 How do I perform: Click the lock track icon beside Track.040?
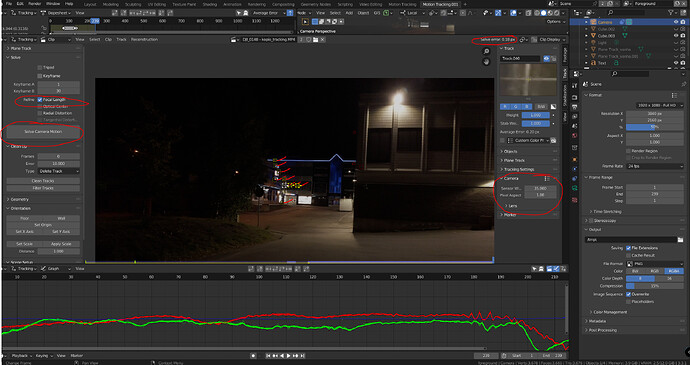(554, 59)
